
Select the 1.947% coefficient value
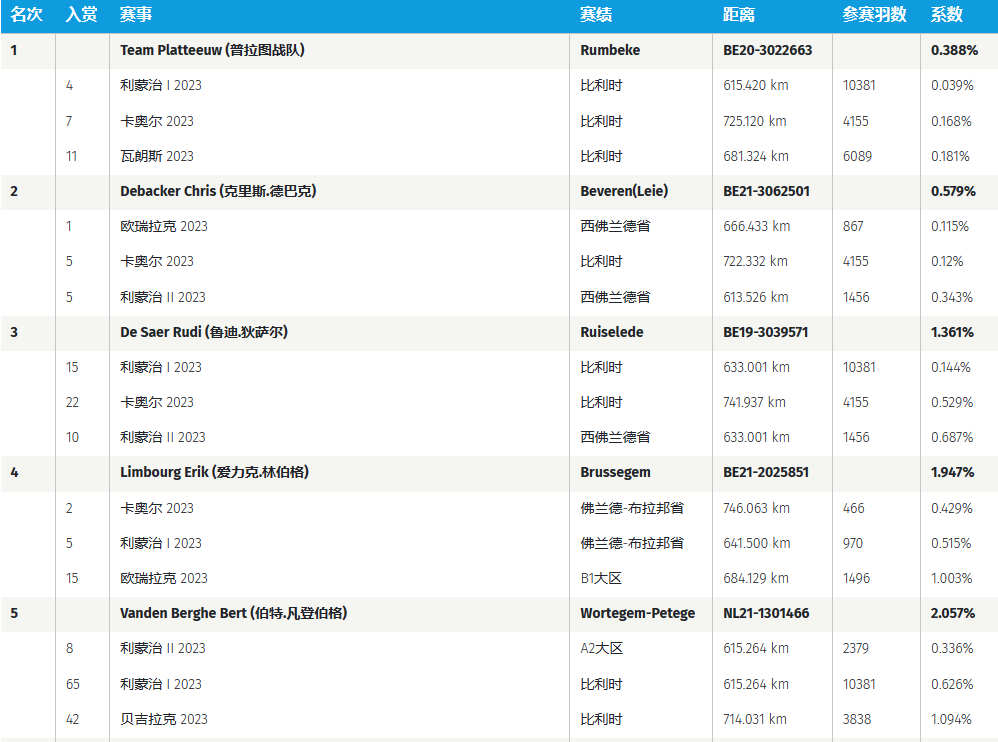pos(952,472)
